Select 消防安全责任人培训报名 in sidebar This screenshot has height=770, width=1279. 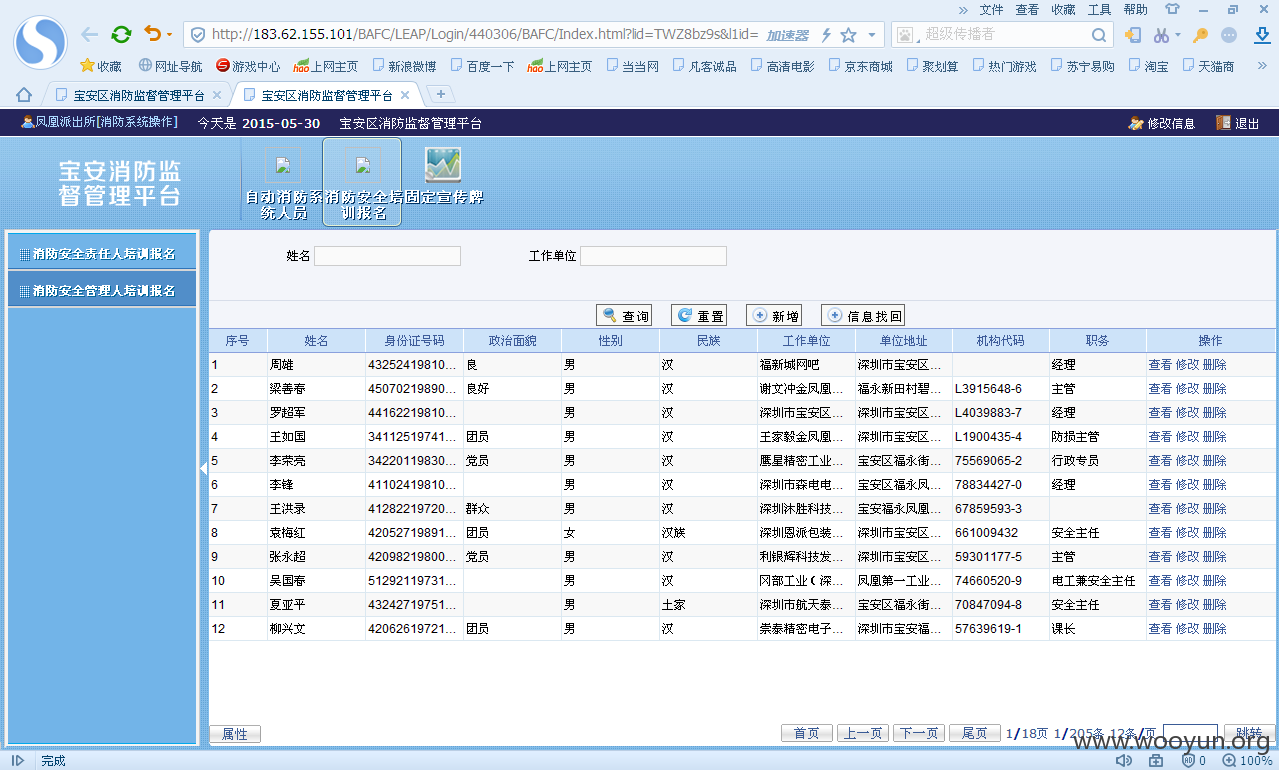tap(102, 254)
